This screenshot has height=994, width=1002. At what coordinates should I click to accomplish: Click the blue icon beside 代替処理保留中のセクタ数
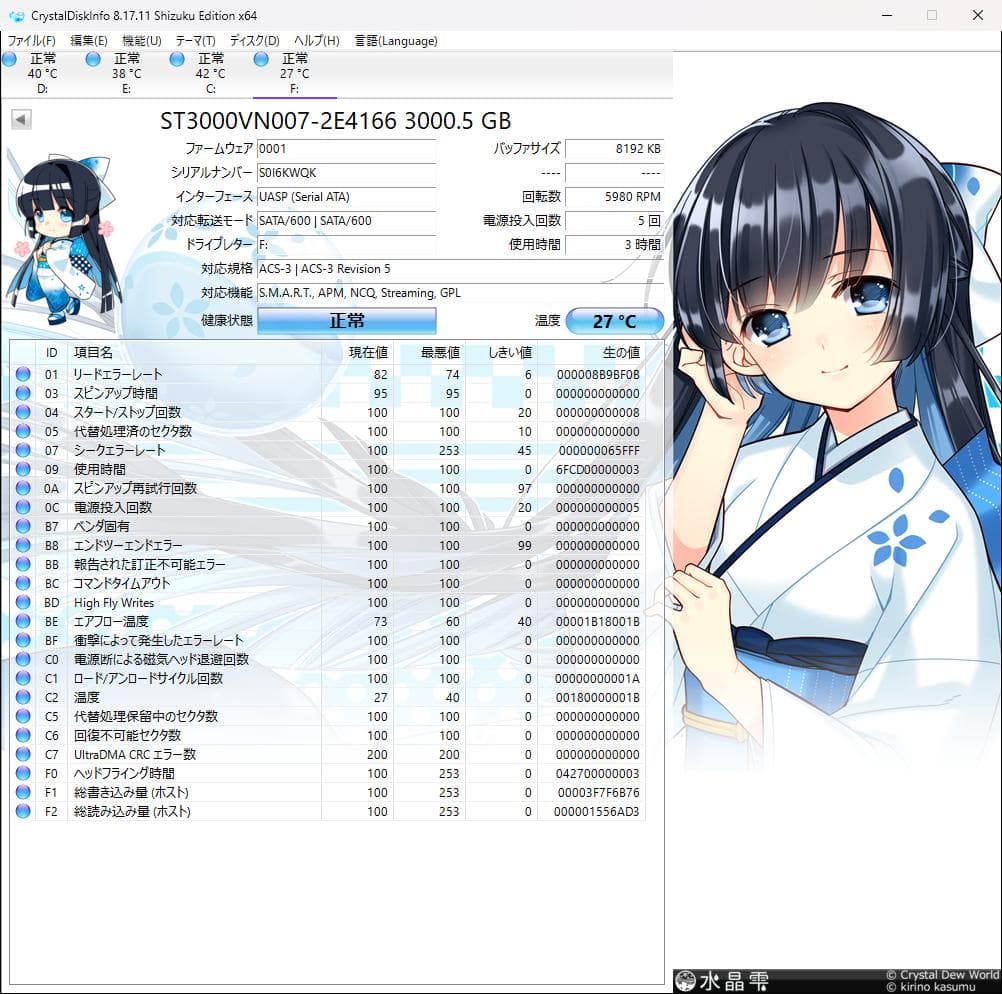(x=22, y=716)
